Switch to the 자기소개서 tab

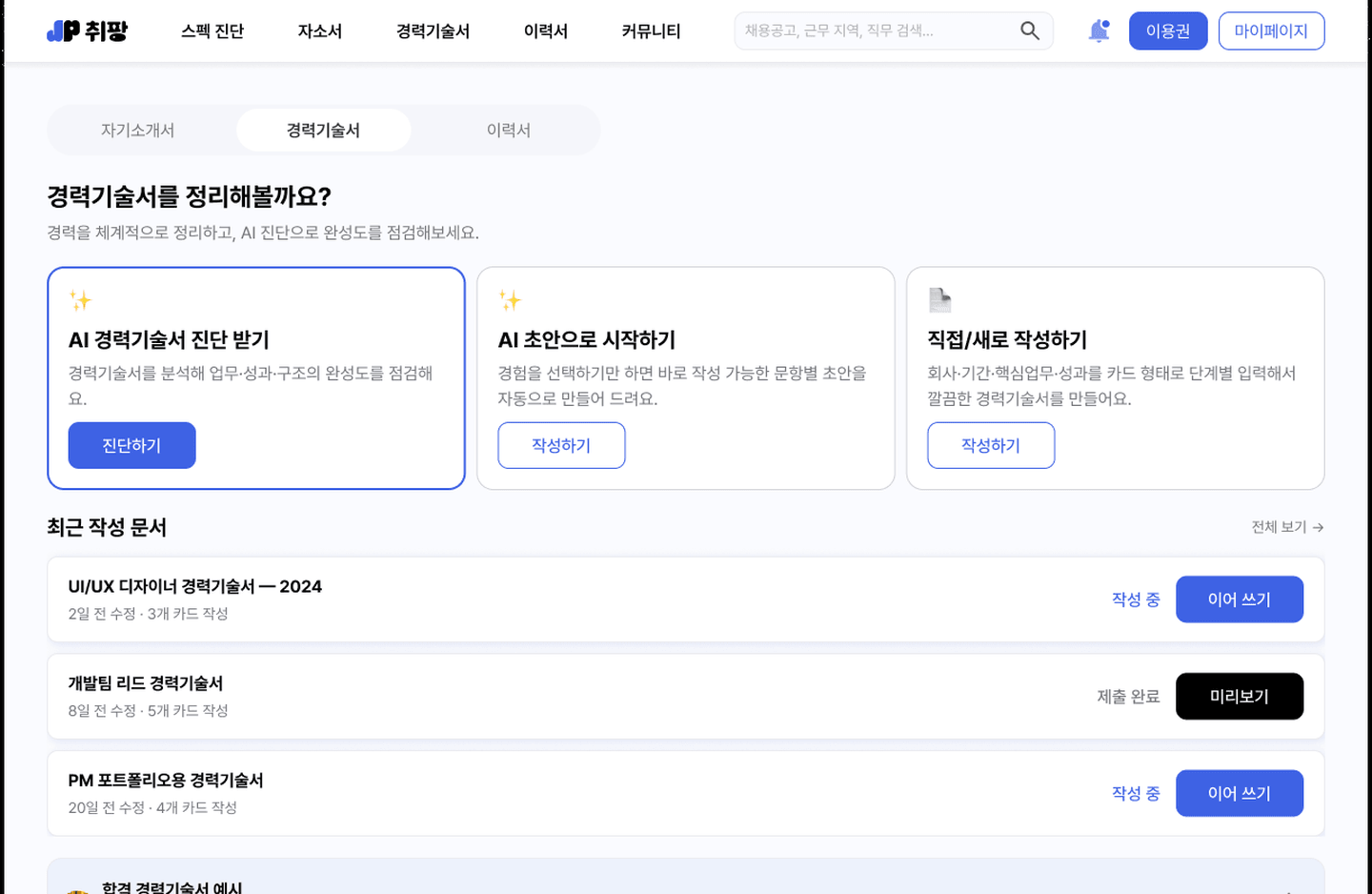click(138, 131)
